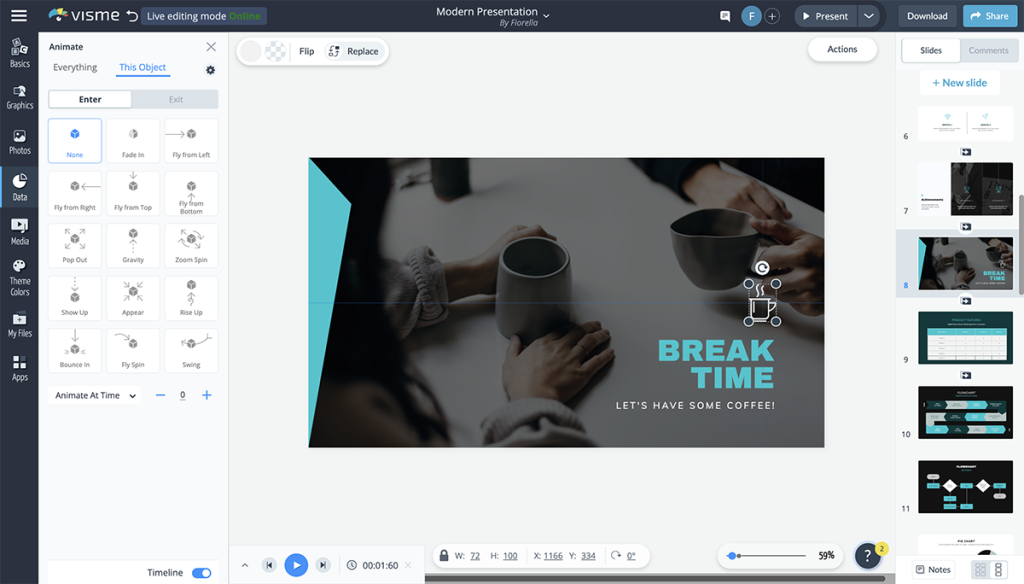Open the Modern Presentation title dropdown
The width and height of the screenshot is (1024, 584).
tap(545, 16)
